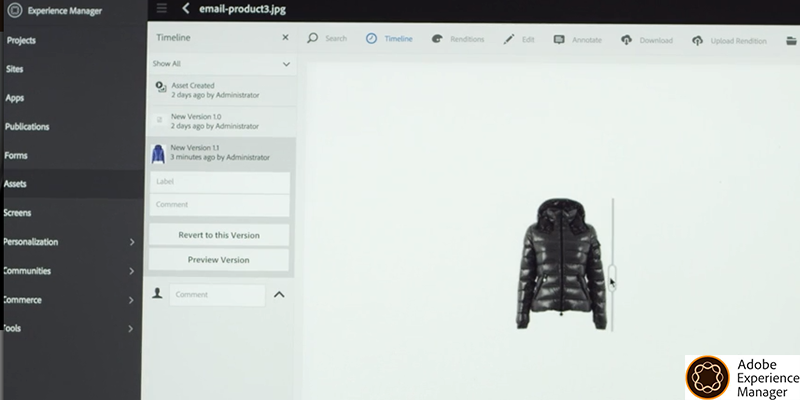The image size is (800, 400).
Task: Click the Search magnifier icon
Action: [x=313, y=39]
